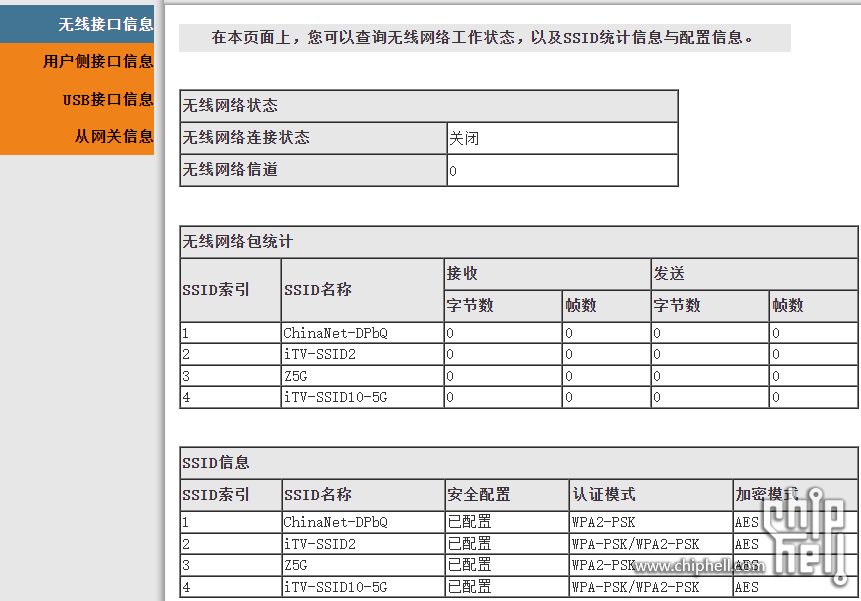The height and width of the screenshot is (601, 861).
Task: Select the 关闭 connection status value
Action: pos(464,138)
